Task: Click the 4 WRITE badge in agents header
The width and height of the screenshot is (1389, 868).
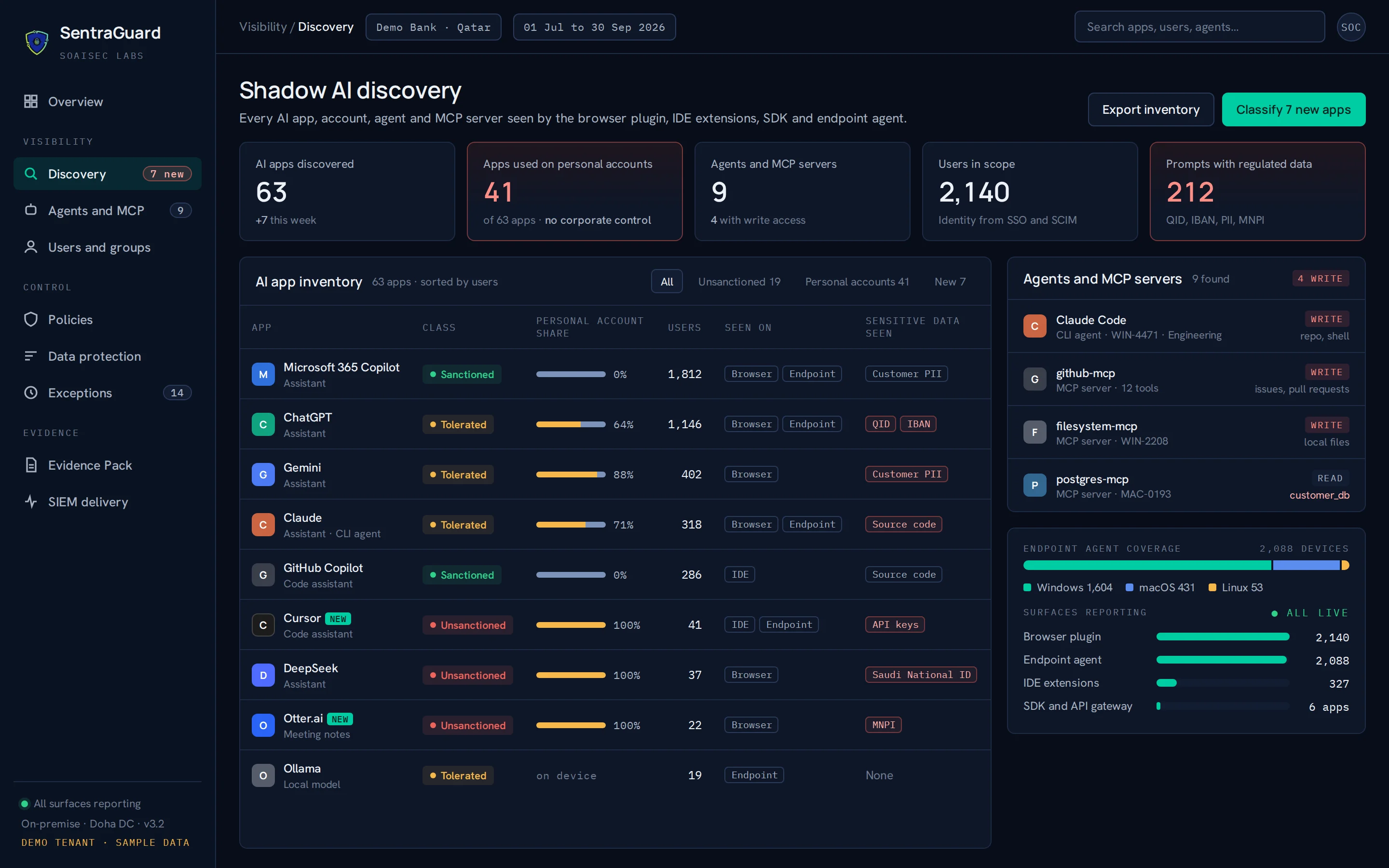Action: 1320,278
